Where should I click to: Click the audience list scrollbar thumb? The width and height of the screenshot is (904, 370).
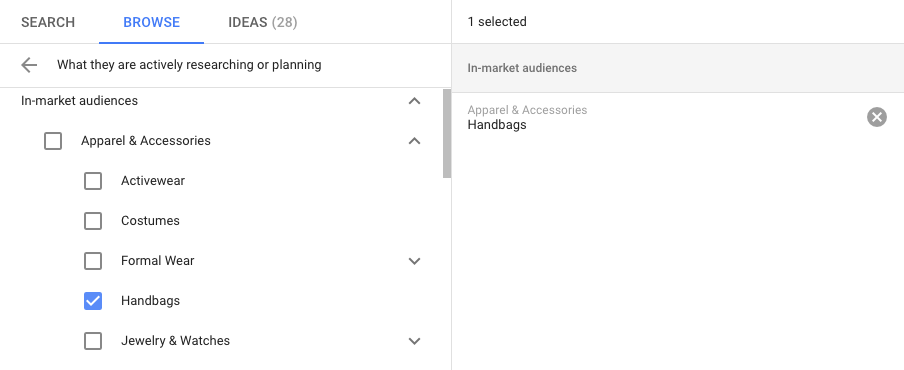click(x=447, y=134)
